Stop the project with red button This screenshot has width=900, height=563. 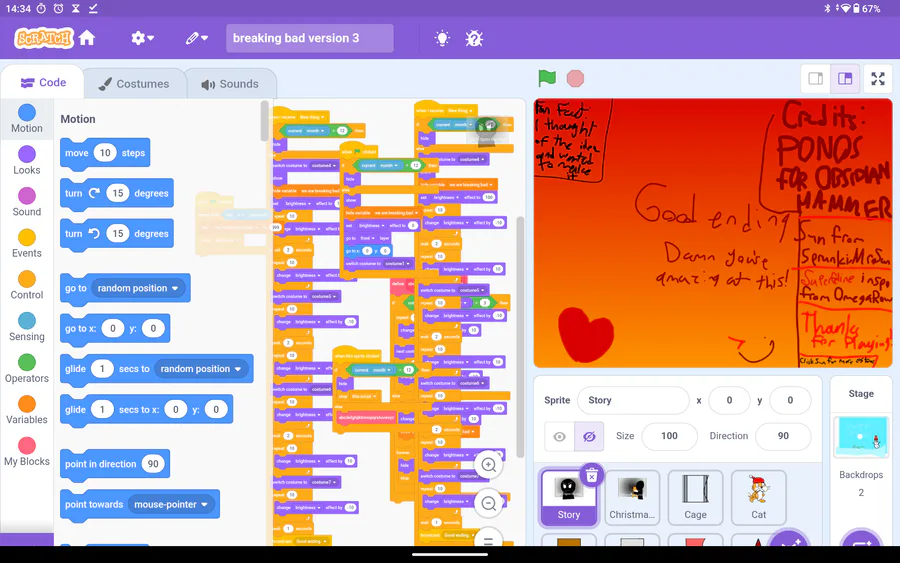click(x=575, y=79)
